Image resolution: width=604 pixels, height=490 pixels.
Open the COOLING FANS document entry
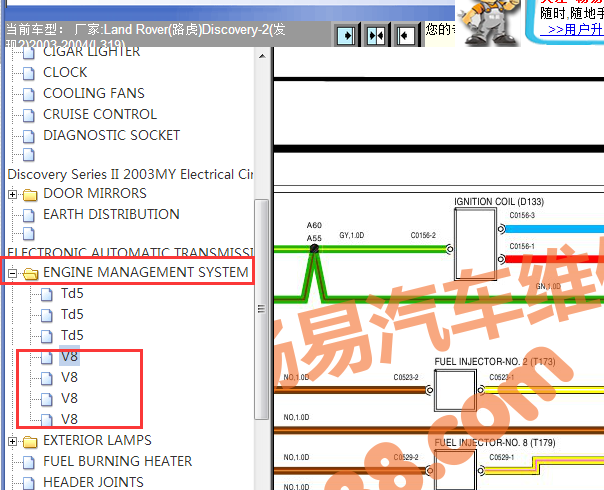pos(94,93)
